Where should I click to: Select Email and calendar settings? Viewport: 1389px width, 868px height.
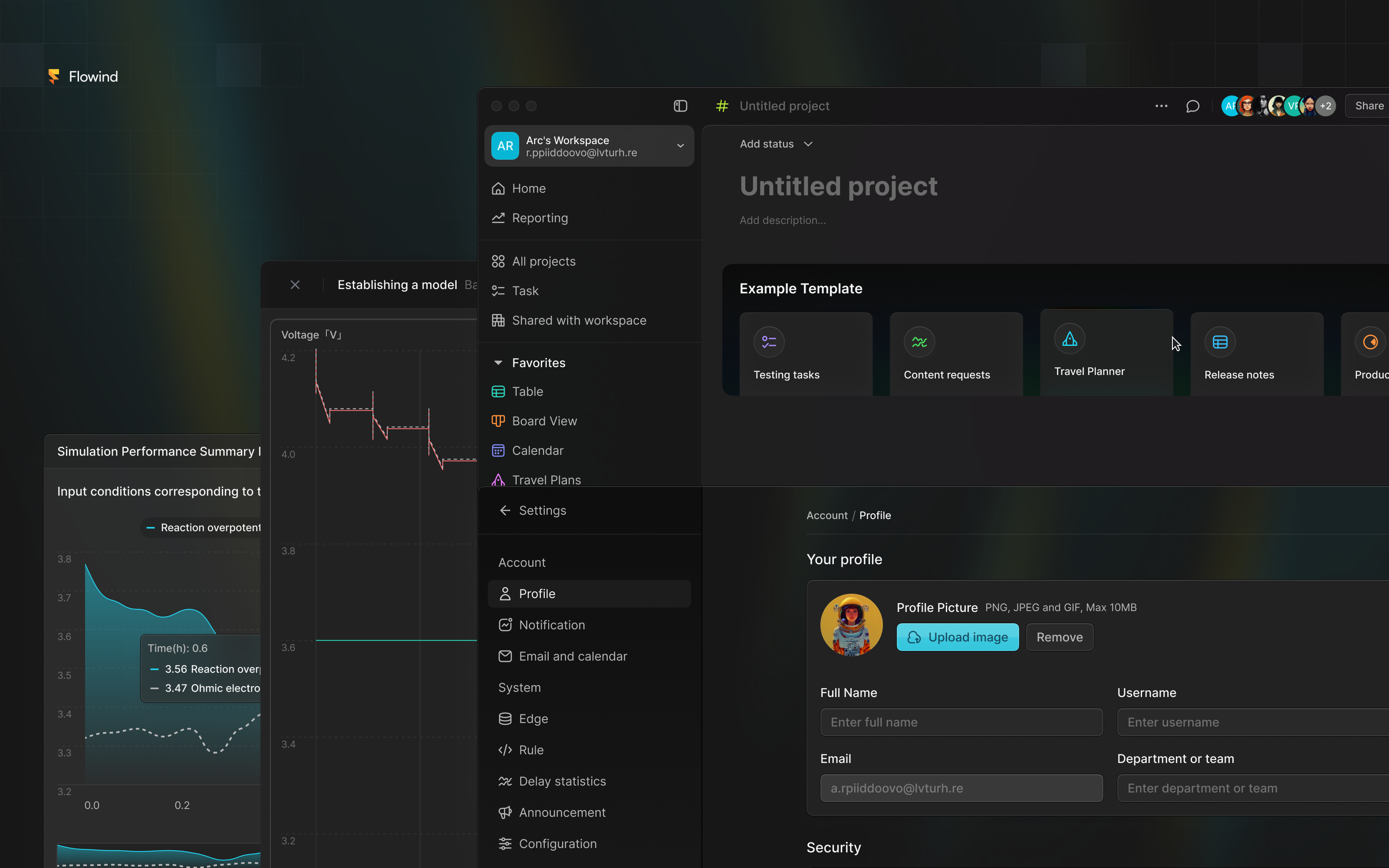589,656
